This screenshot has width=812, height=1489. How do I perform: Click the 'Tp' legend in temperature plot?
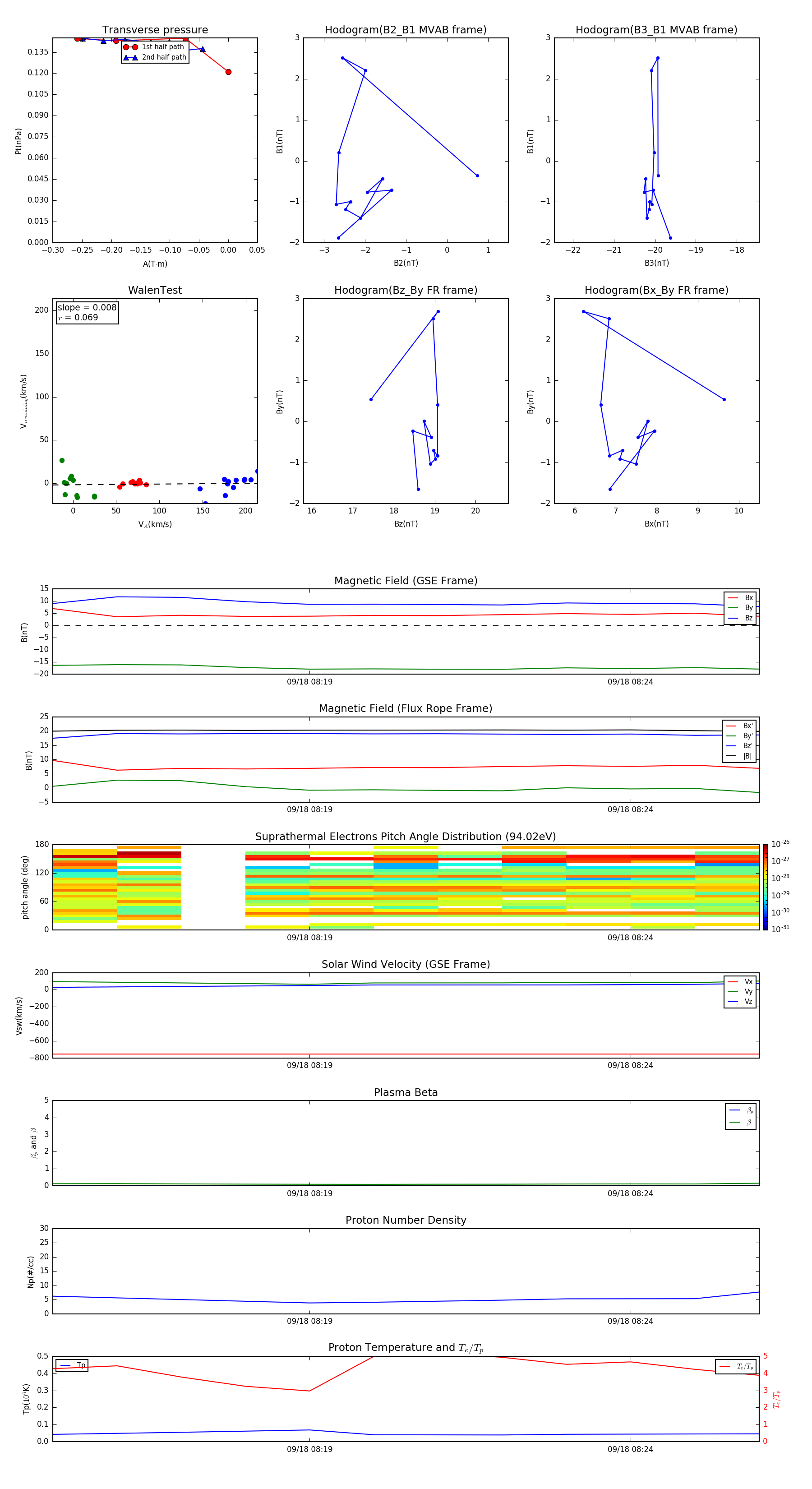pyautogui.click(x=72, y=1365)
